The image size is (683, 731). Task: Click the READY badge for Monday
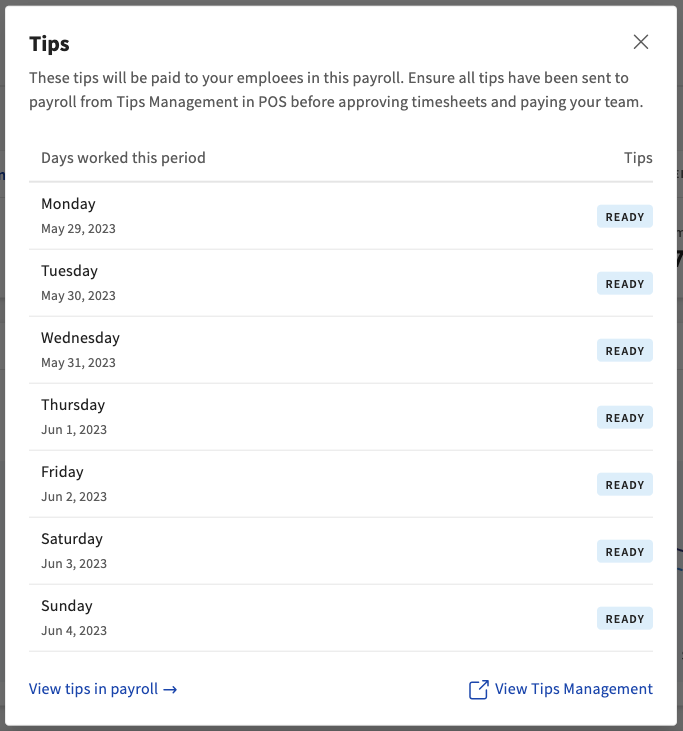pos(625,217)
